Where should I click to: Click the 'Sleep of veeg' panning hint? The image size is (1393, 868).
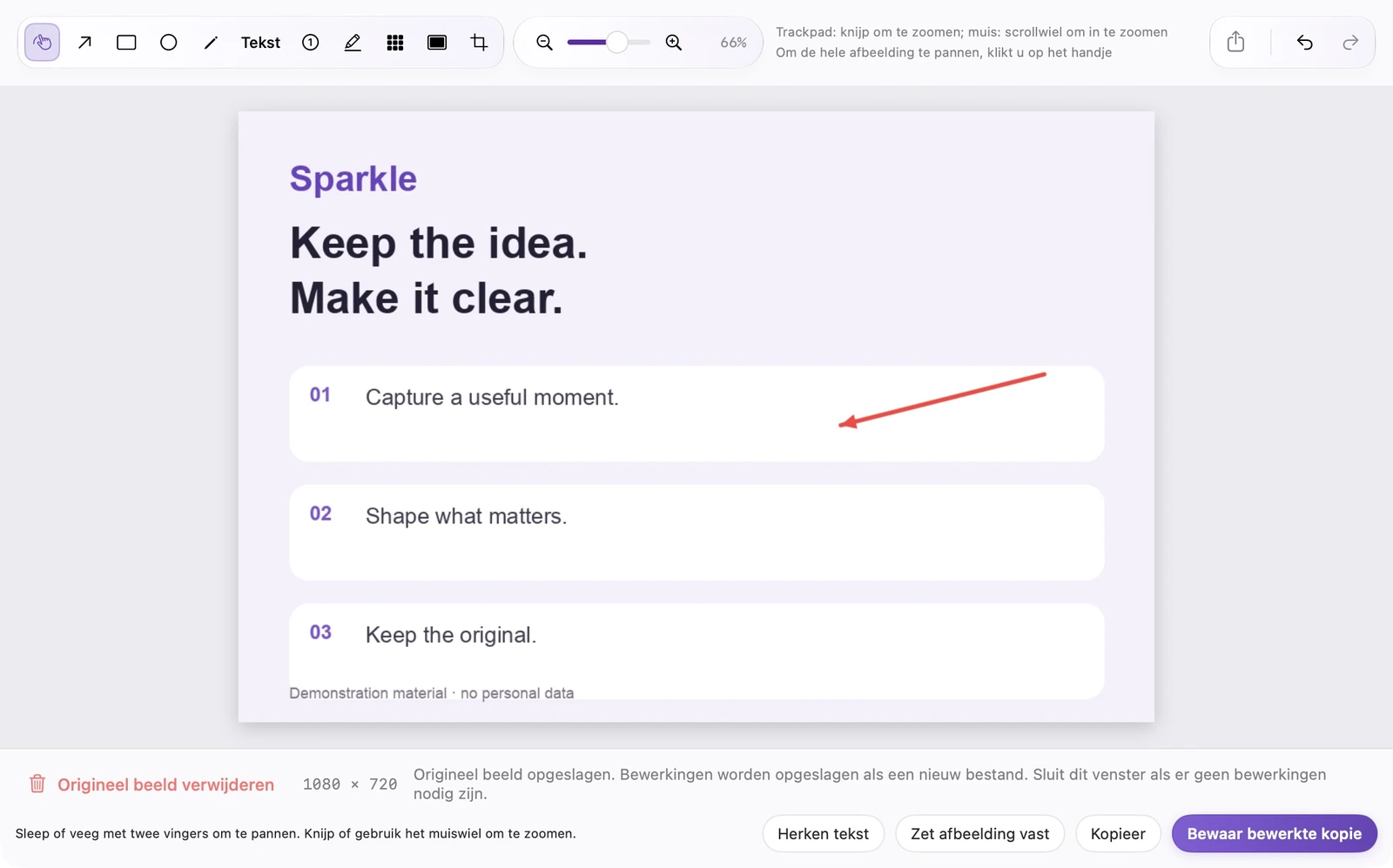click(295, 834)
